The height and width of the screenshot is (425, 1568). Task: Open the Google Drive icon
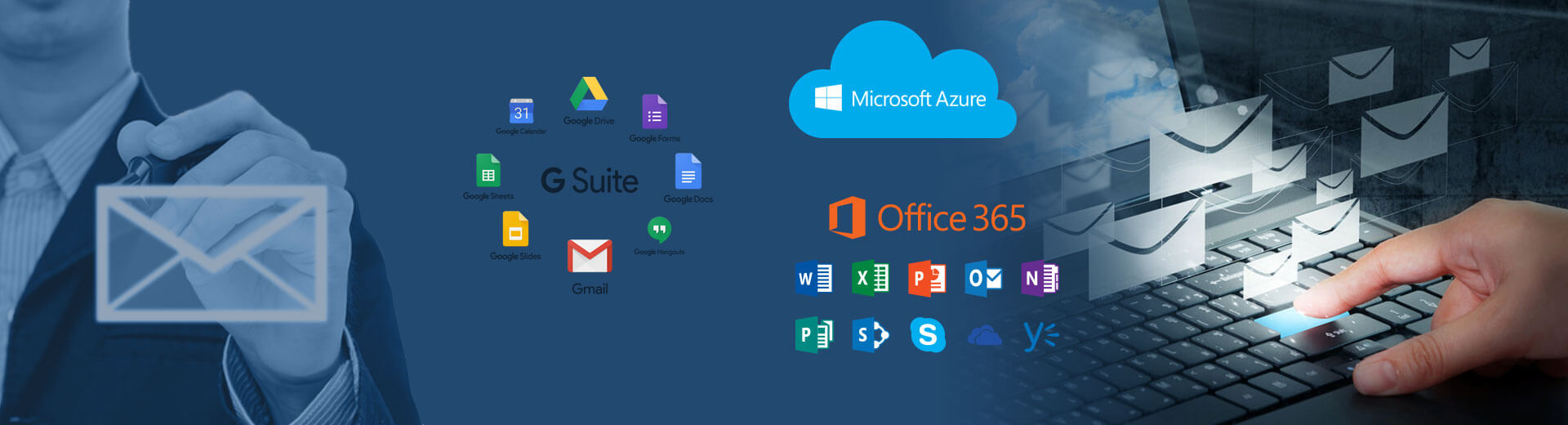coord(589,94)
